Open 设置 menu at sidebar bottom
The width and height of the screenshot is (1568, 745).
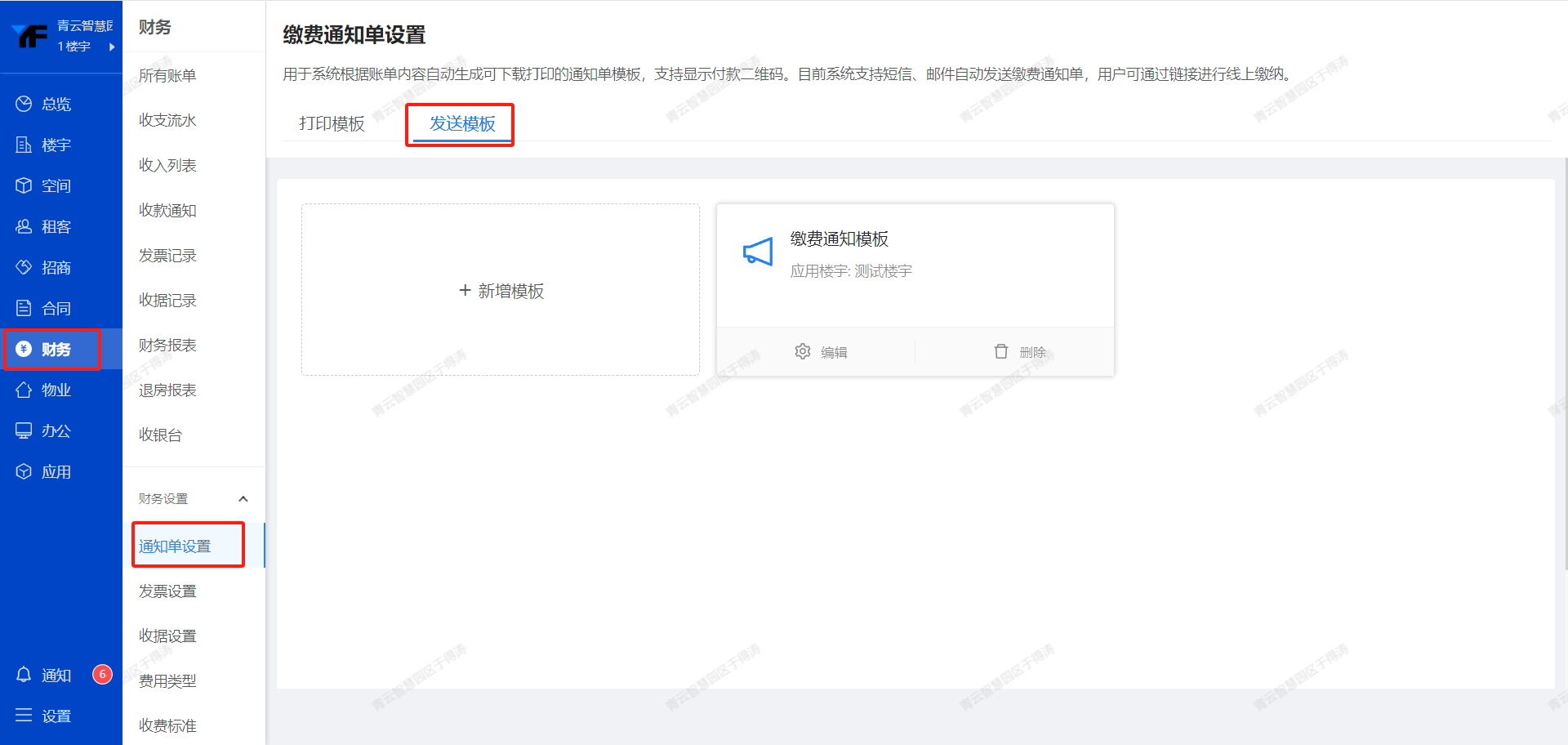44,716
